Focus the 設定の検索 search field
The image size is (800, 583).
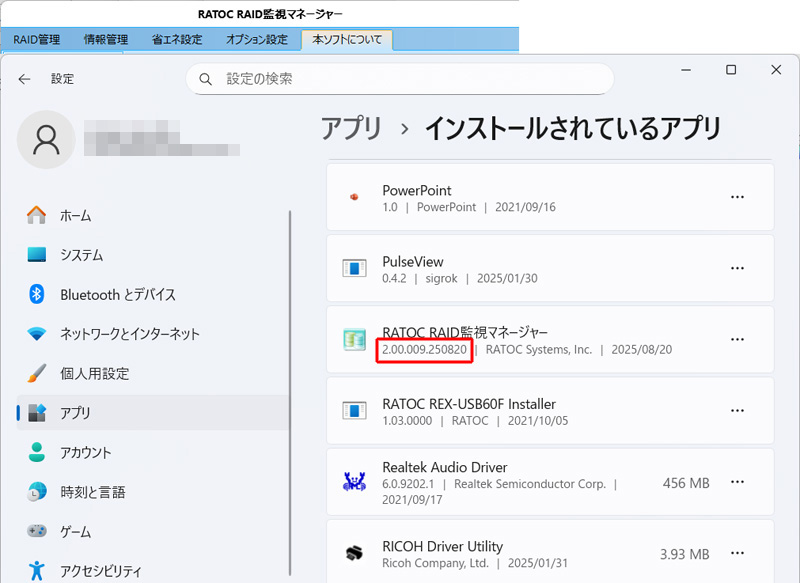click(x=400, y=79)
